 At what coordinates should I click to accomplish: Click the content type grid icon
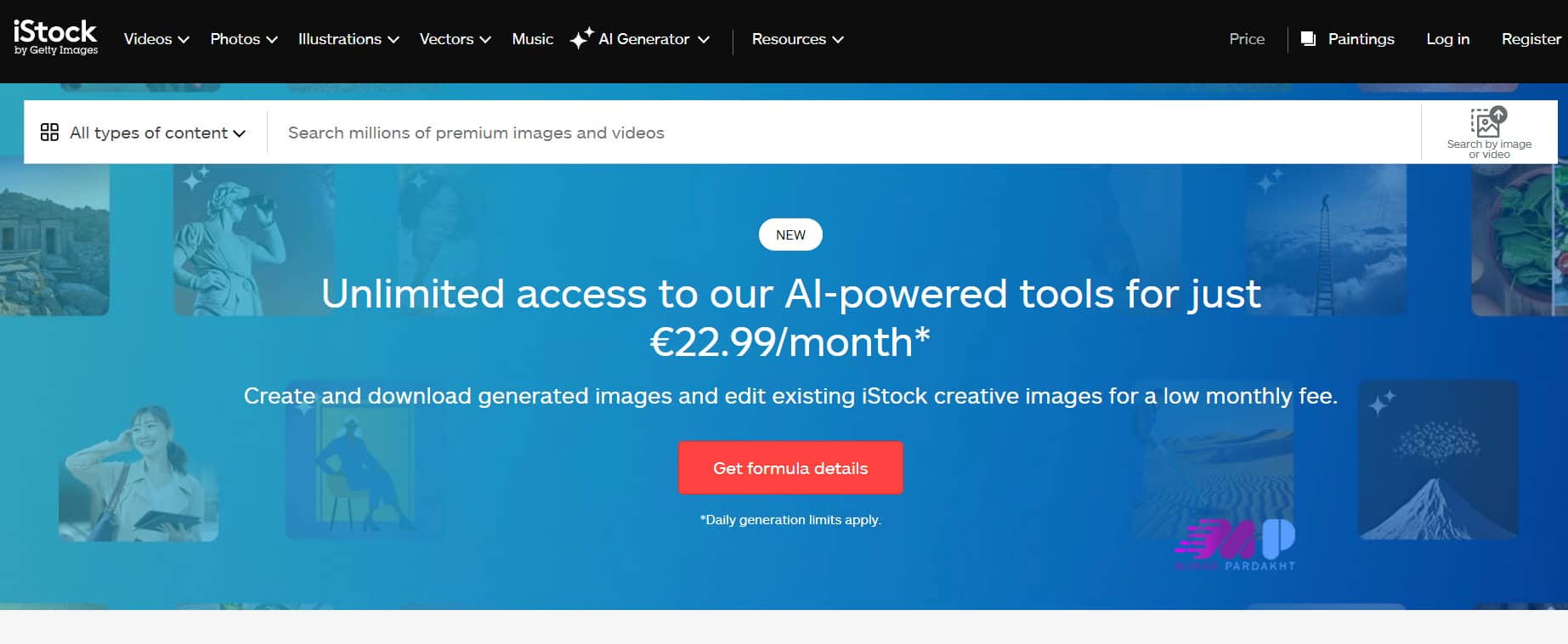tap(49, 133)
